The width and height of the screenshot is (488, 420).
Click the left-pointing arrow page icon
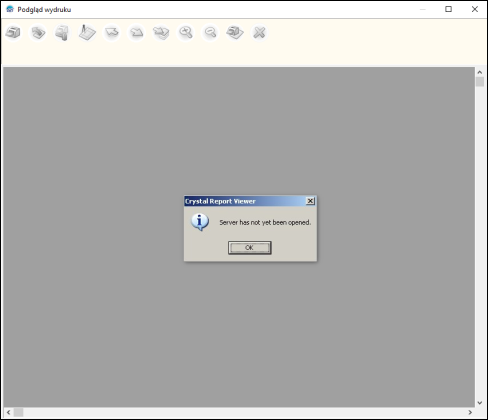pos(112,33)
